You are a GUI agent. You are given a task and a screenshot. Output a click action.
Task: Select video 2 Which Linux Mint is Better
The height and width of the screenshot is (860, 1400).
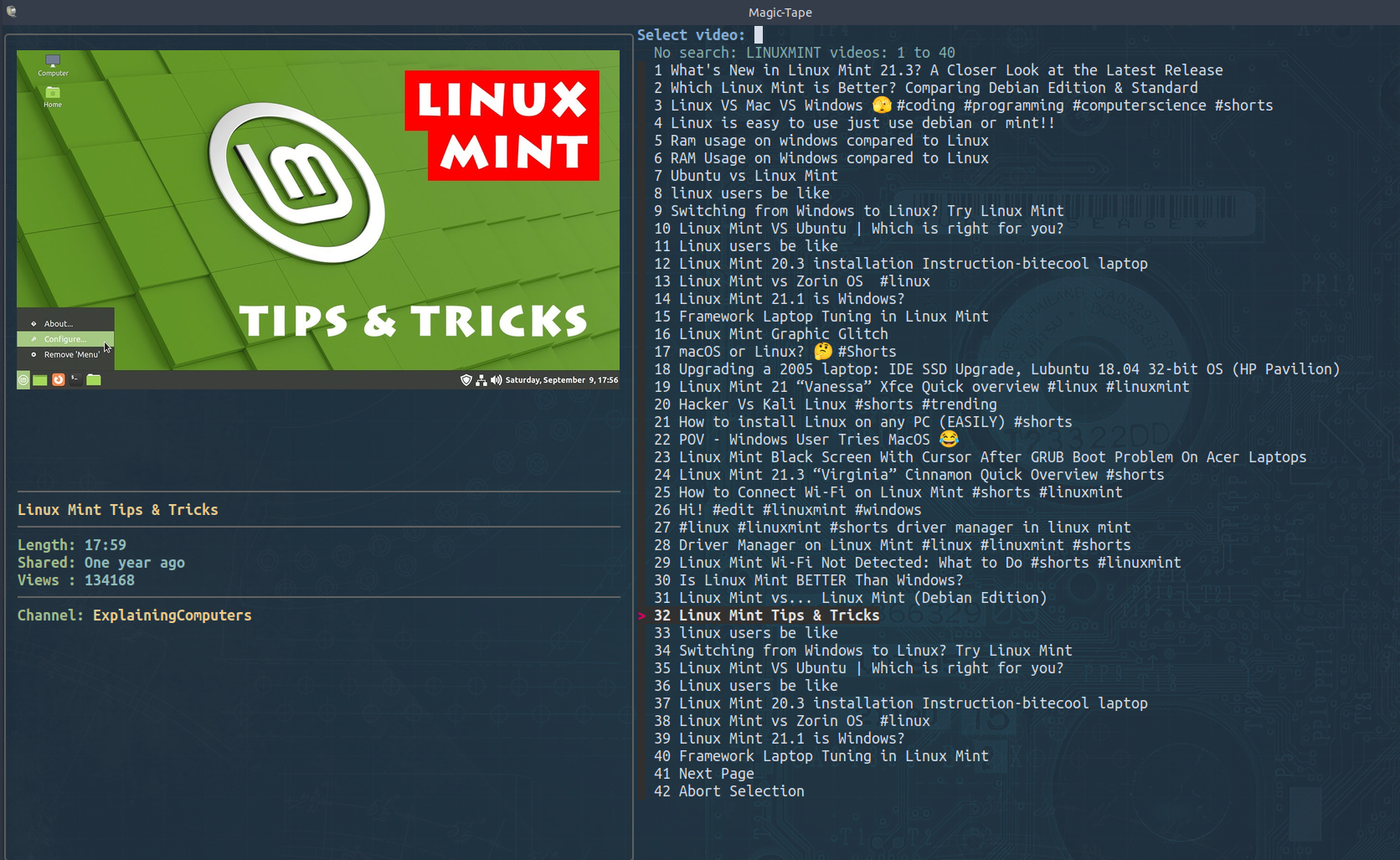[x=925, y=88]
